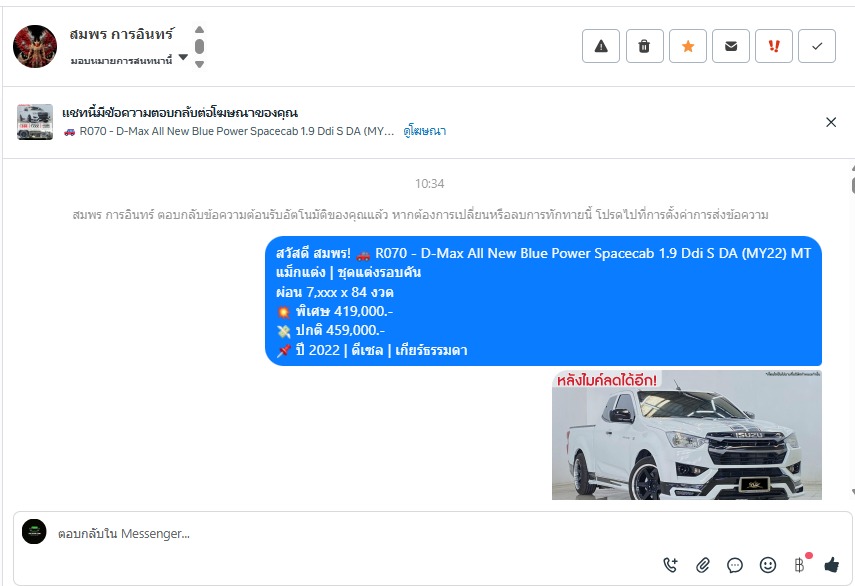
Task: Open the ad thumbnail in banner
Action: [x=35, y=122]
